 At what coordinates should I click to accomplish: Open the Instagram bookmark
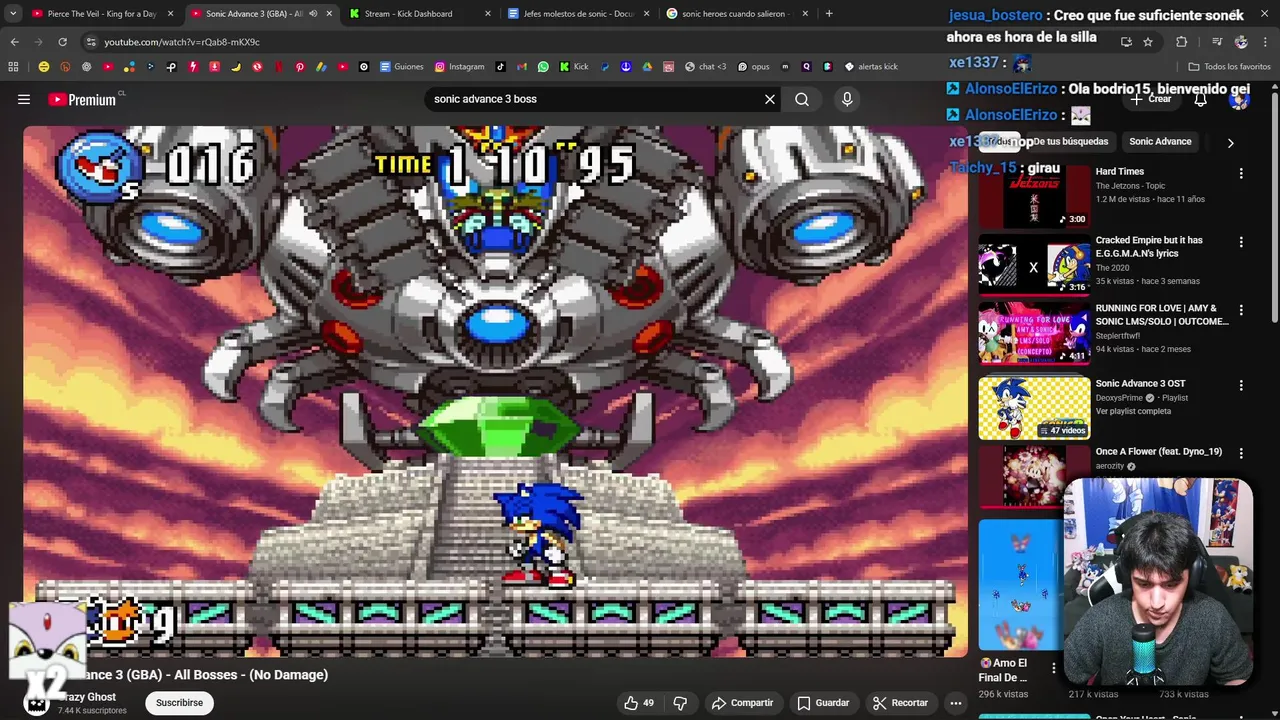(459, 67)
